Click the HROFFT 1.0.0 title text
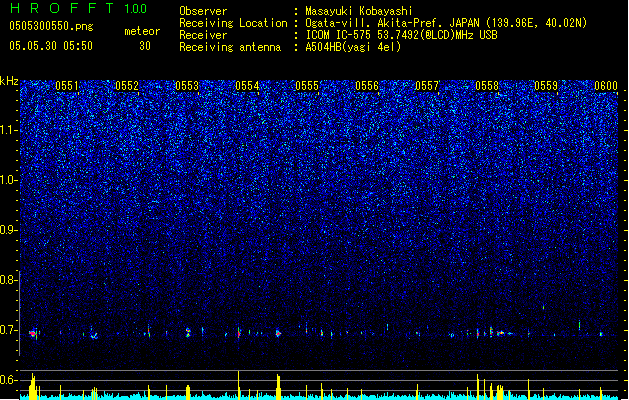The height and width of the screenshot is (400, 629). [78, 8]
